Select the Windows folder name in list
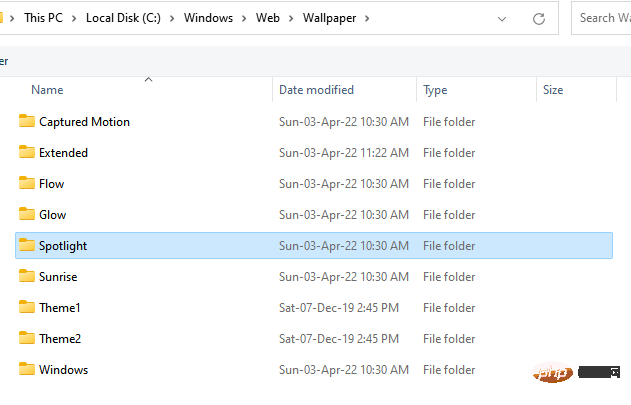631x405 pixels. [64, 370]
